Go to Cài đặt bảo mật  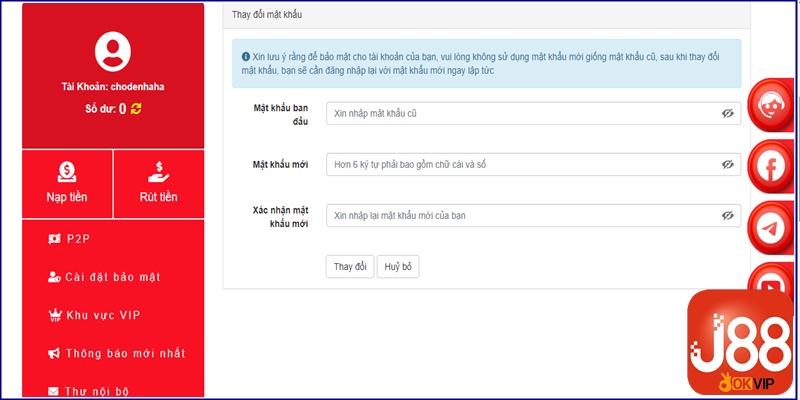point(112,277)
